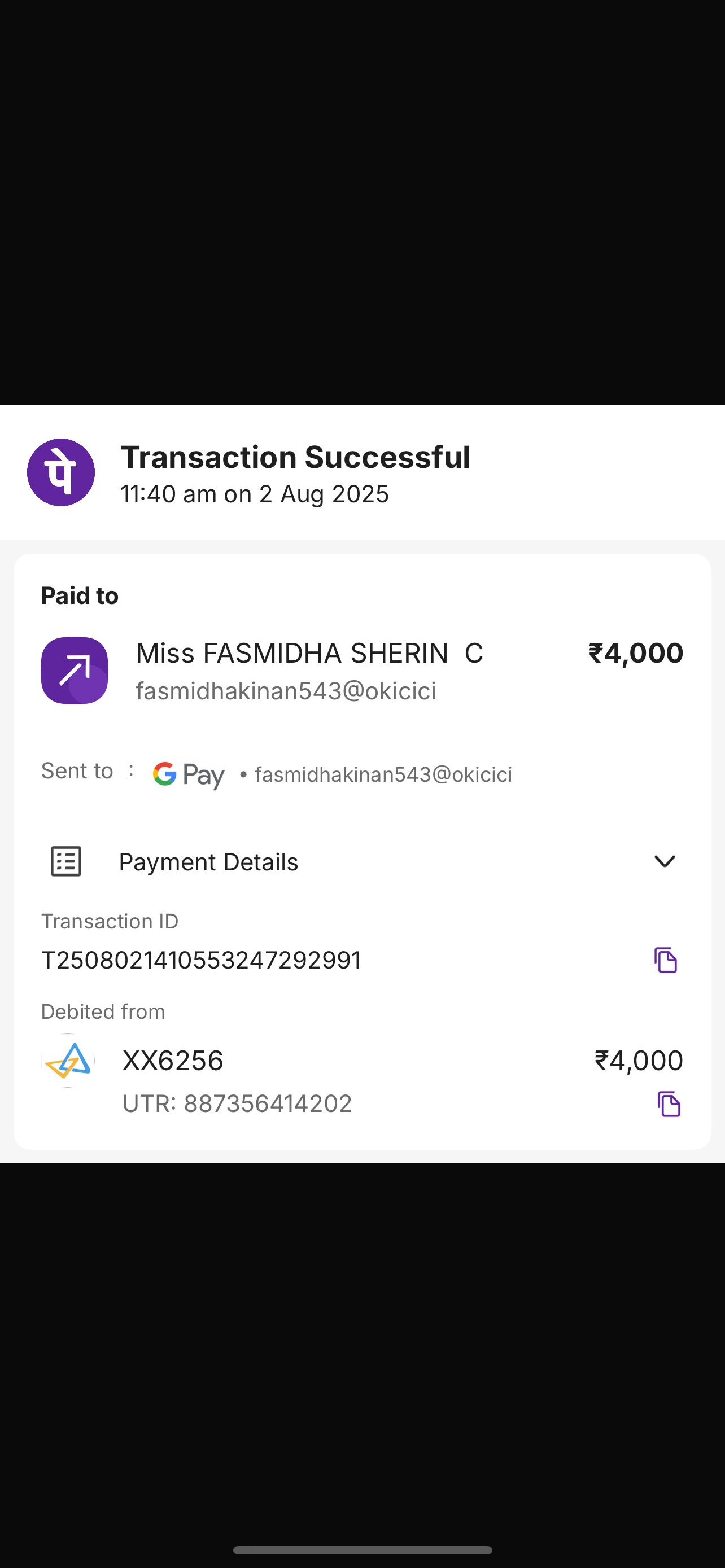Tap the bold ₹4,000 paid amount
The width and height of the screenshot is (725, 1568).
click(x=636, y=653)
